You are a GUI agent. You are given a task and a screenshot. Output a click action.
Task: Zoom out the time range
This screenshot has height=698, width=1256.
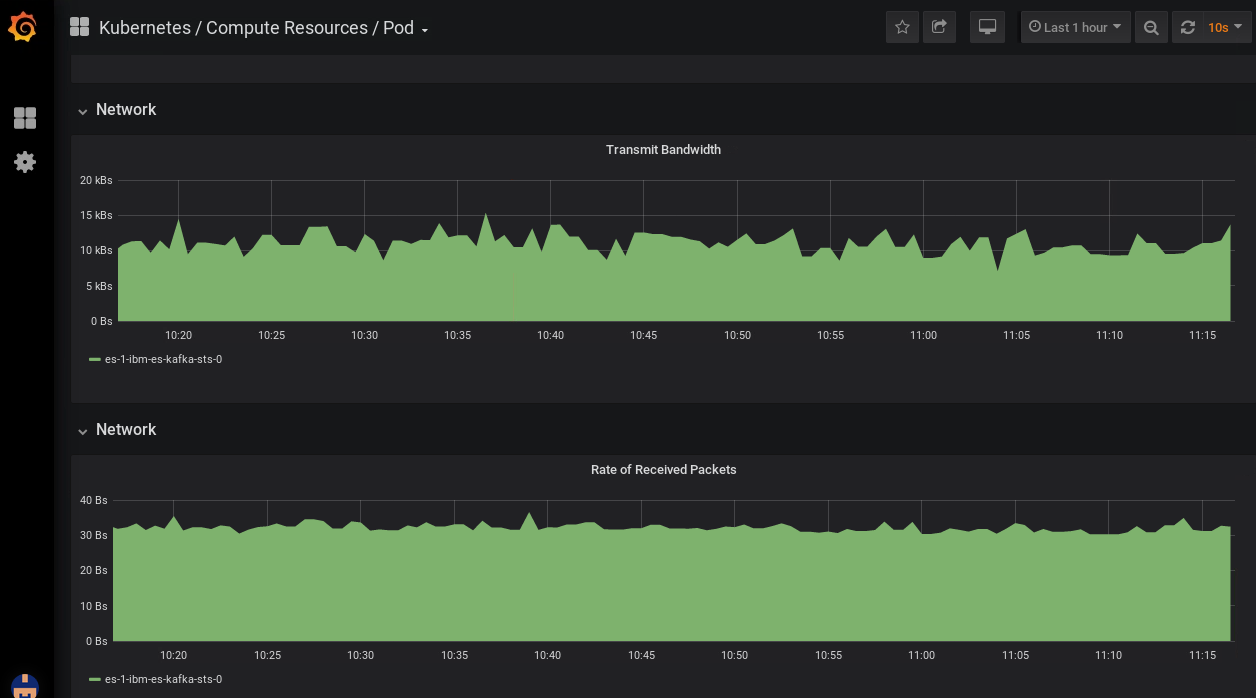coord(1151,27)
